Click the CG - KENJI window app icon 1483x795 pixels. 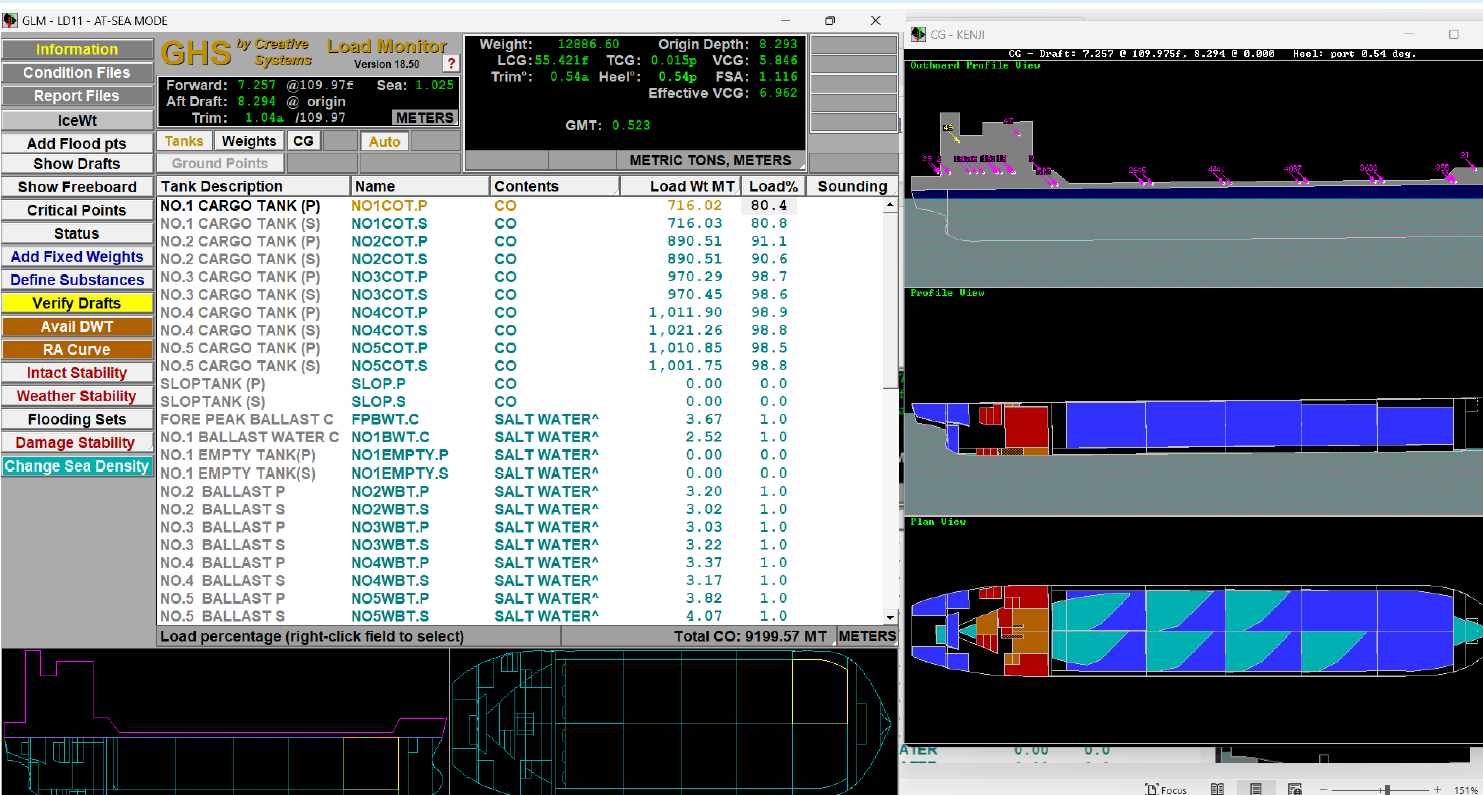tap(919, 34)
